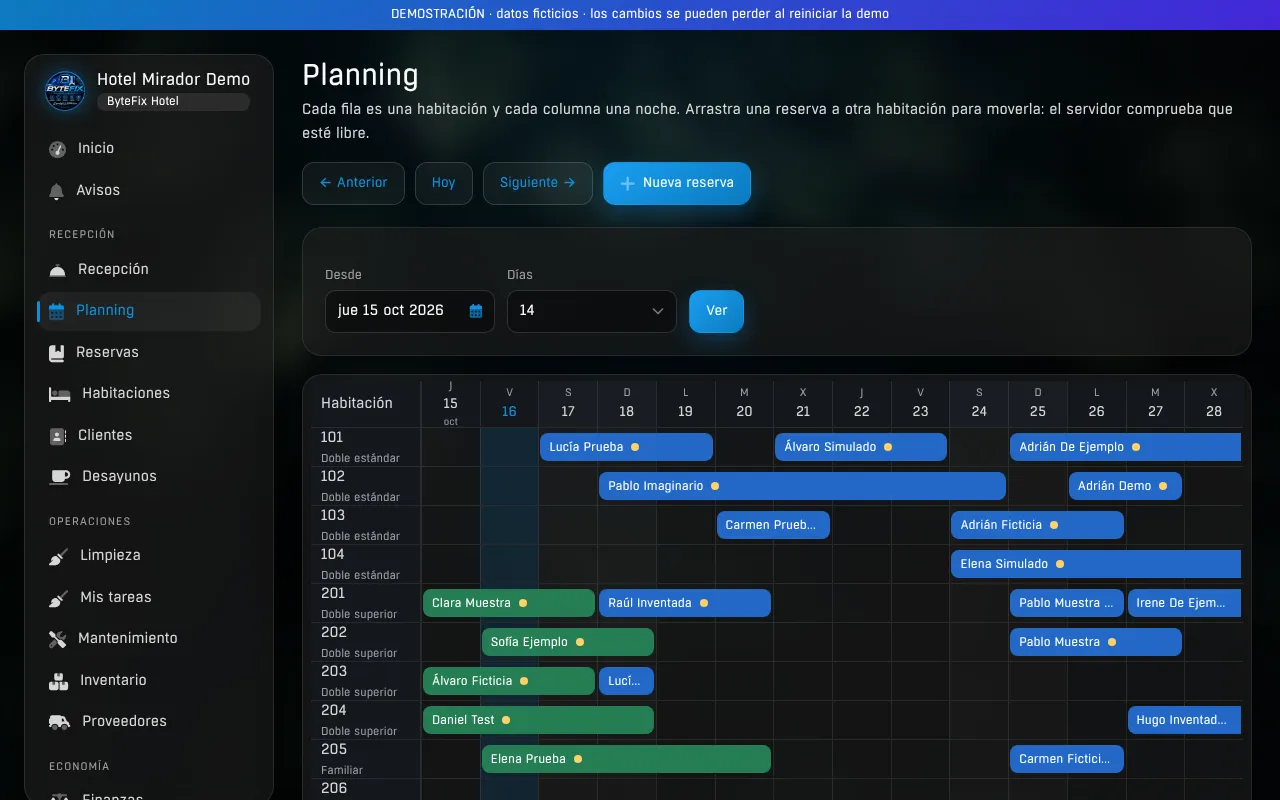1280x800 pixels.
Task: Open the date picker calendar icon
Action: point(476,311)
